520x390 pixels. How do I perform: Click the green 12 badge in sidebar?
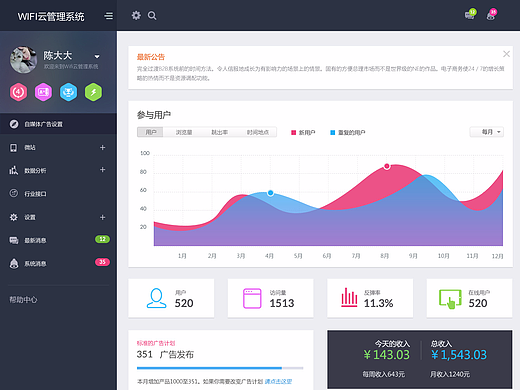102,239
